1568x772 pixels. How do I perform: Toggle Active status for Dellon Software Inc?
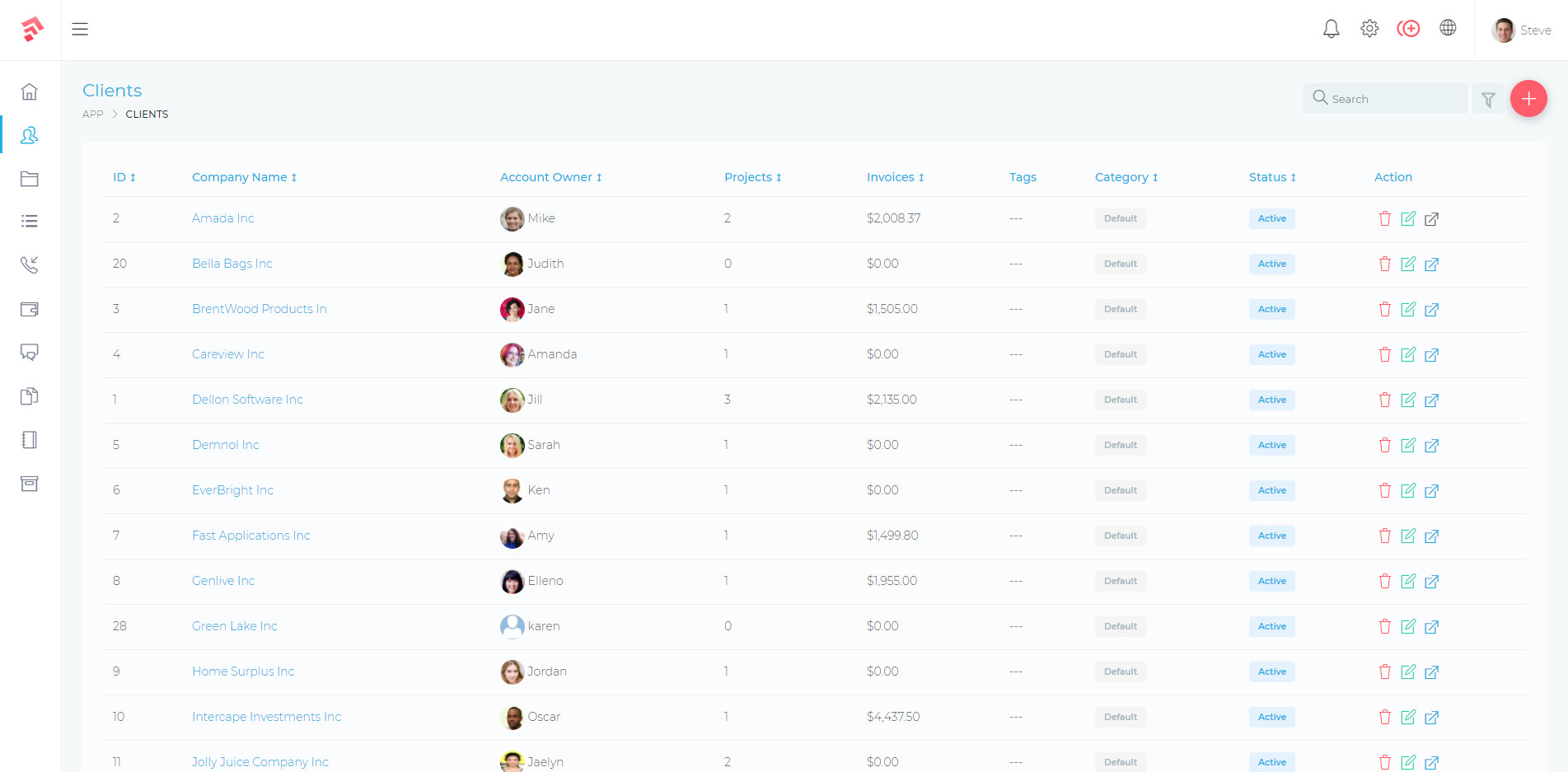click(1271, 400)
